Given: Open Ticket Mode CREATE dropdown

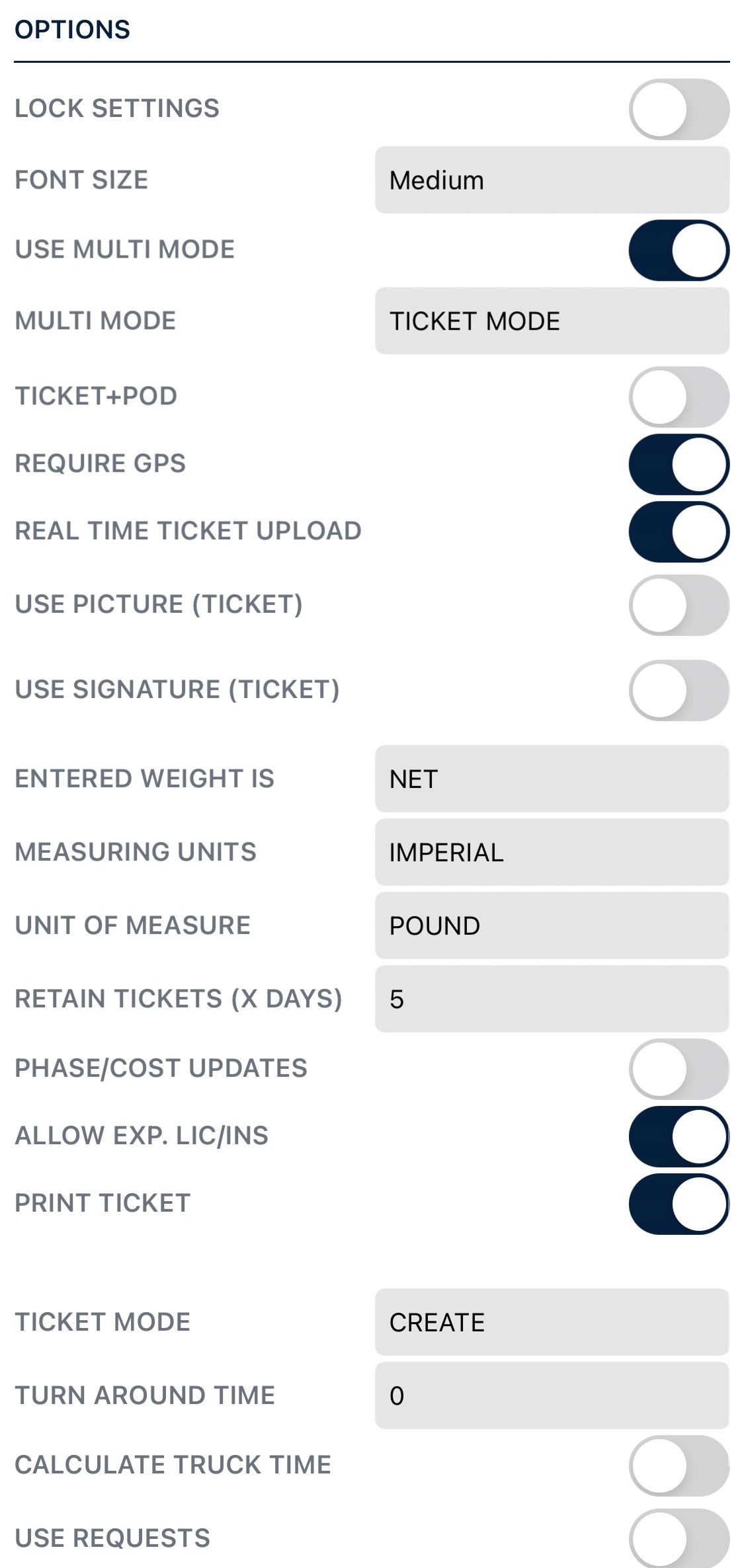Looking at the screenshot, I should [x=552, y=1322].
